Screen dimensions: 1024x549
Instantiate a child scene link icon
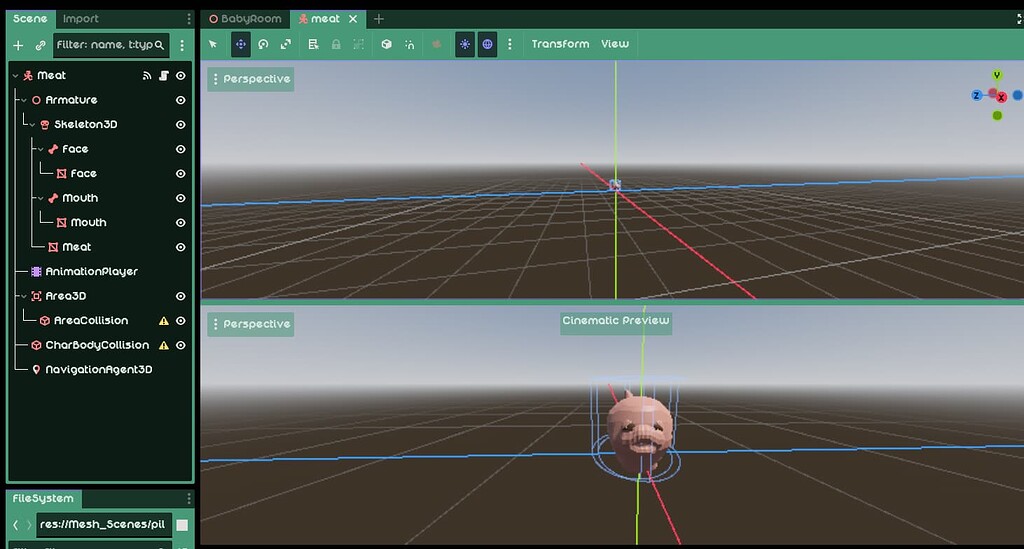[40, 45]
